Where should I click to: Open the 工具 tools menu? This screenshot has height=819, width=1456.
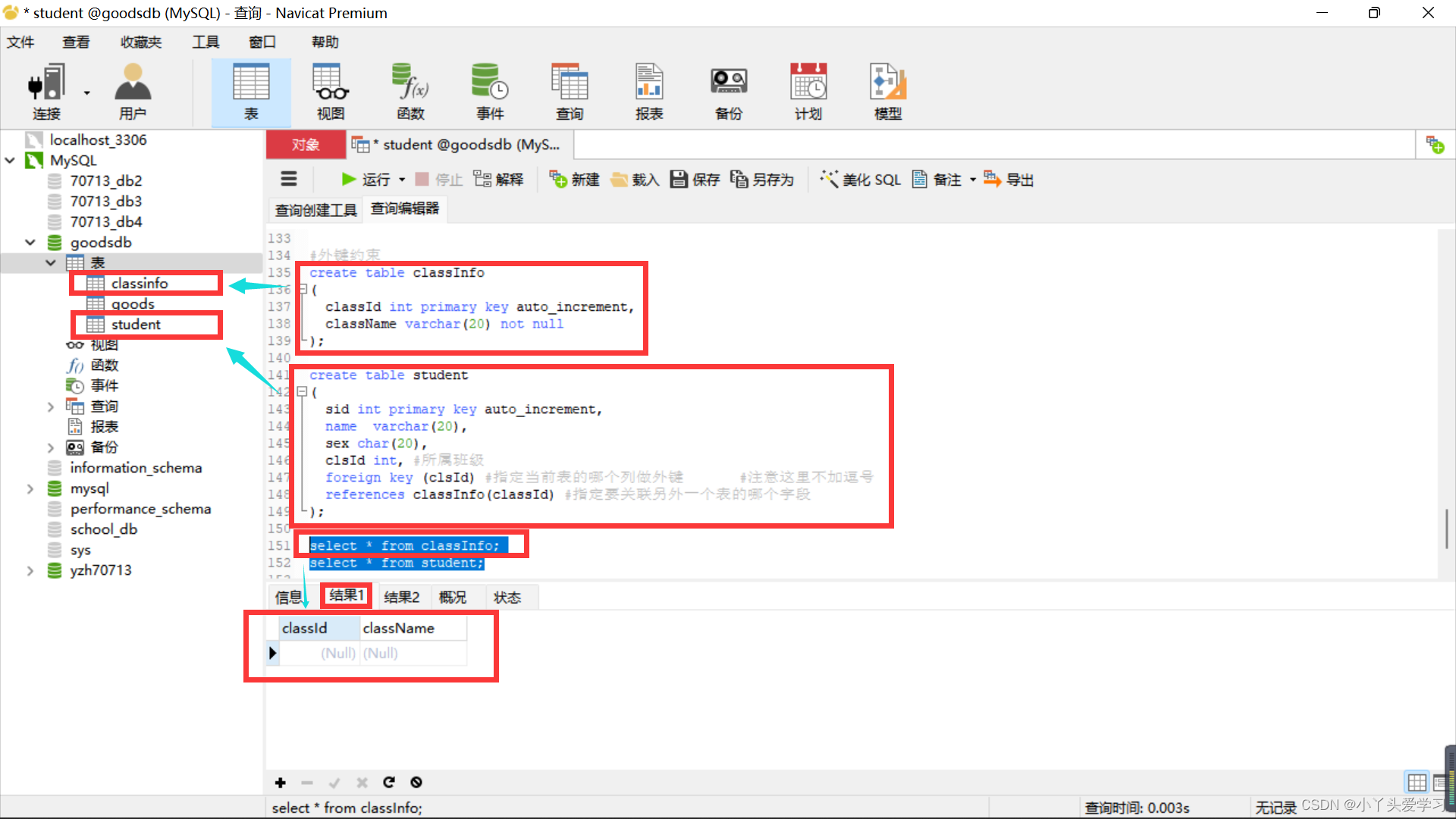click(206, 42)
